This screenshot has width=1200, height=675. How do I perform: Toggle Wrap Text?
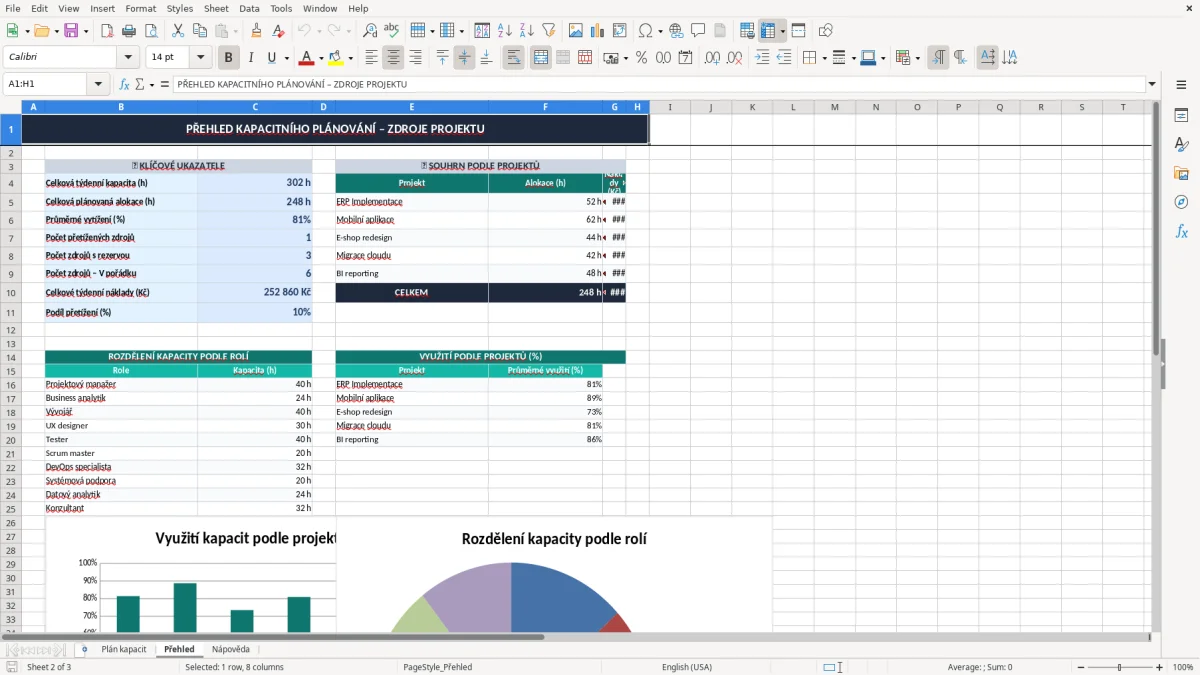pos(513,58)
